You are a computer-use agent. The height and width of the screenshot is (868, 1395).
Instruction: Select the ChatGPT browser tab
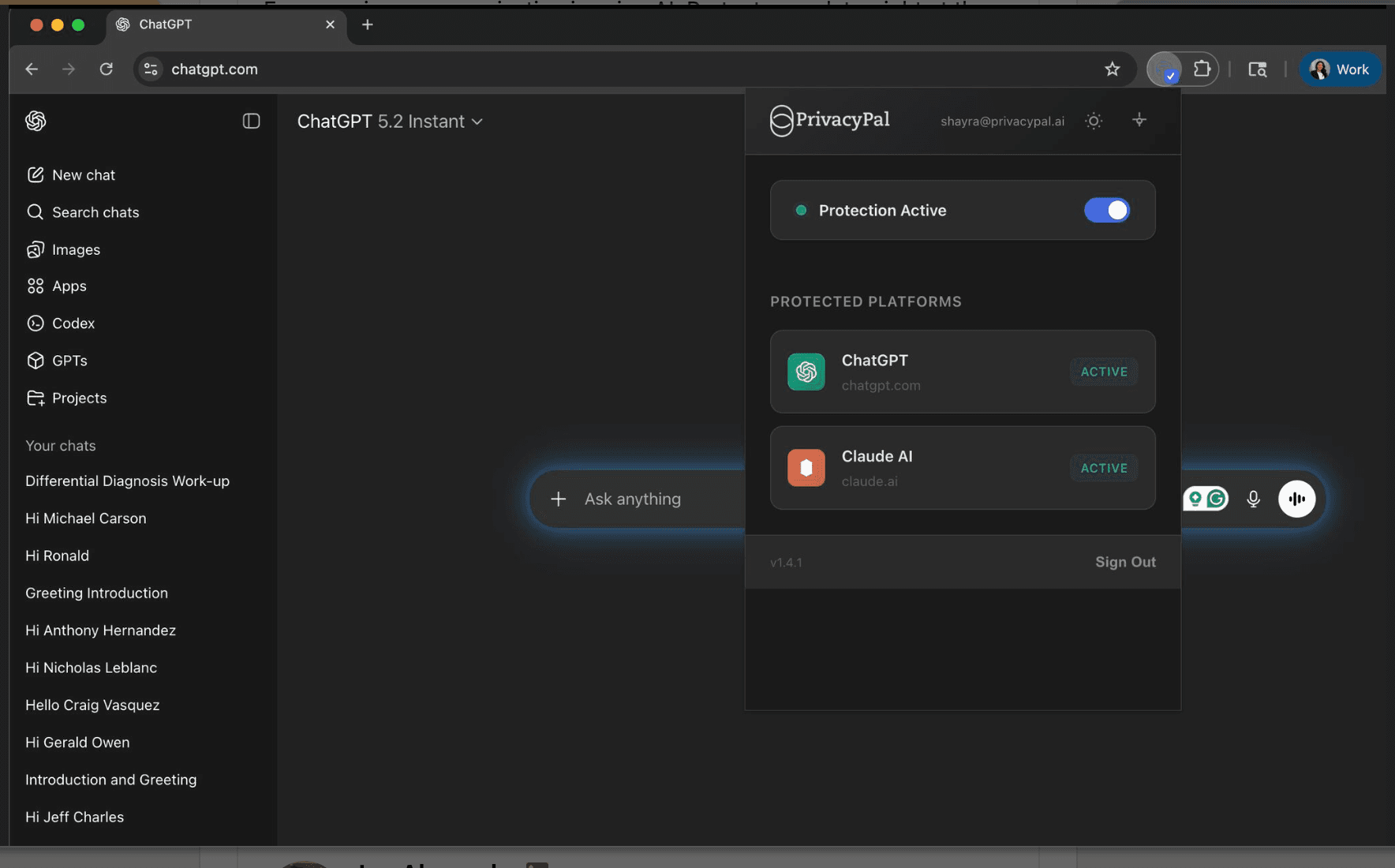click(x=166, y=24)
